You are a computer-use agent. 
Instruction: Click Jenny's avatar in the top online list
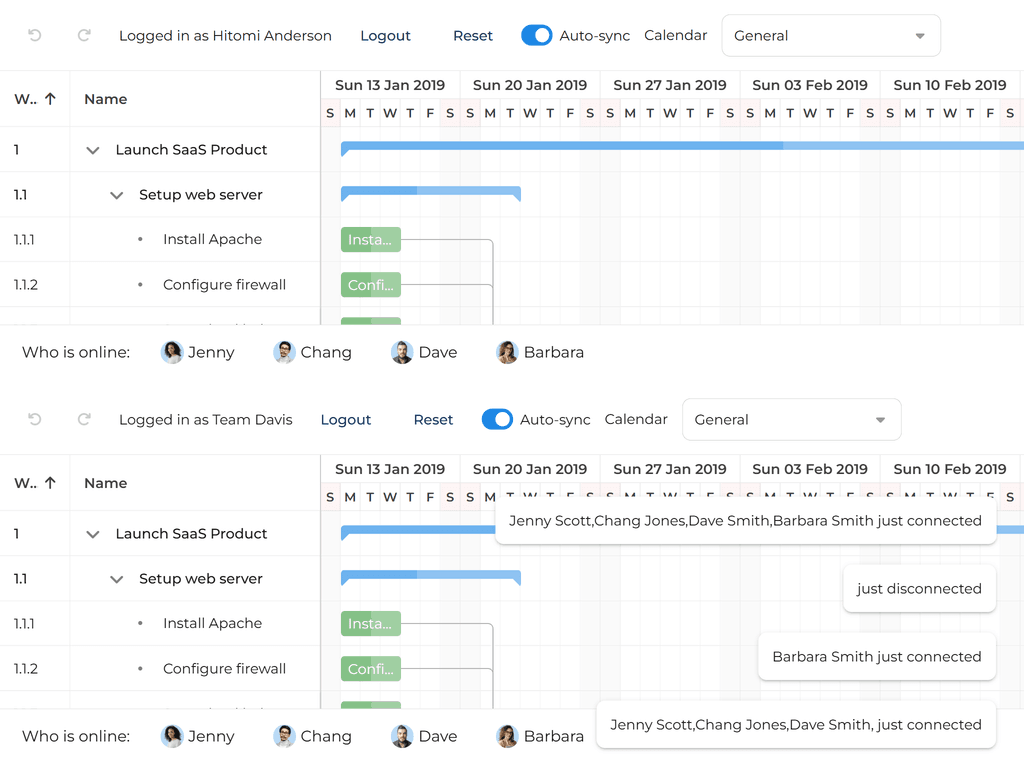coord(171,352)
